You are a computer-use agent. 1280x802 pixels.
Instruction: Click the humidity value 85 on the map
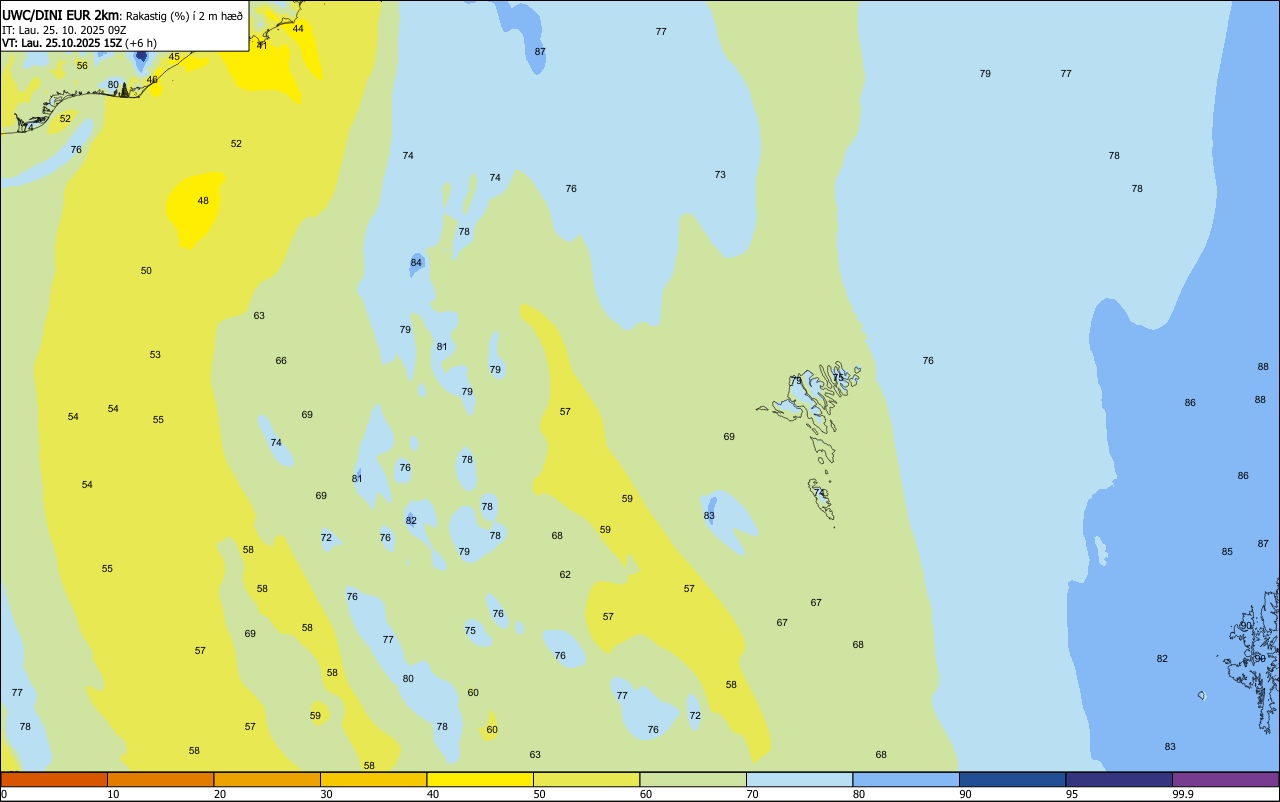(x=1227, y=552)
